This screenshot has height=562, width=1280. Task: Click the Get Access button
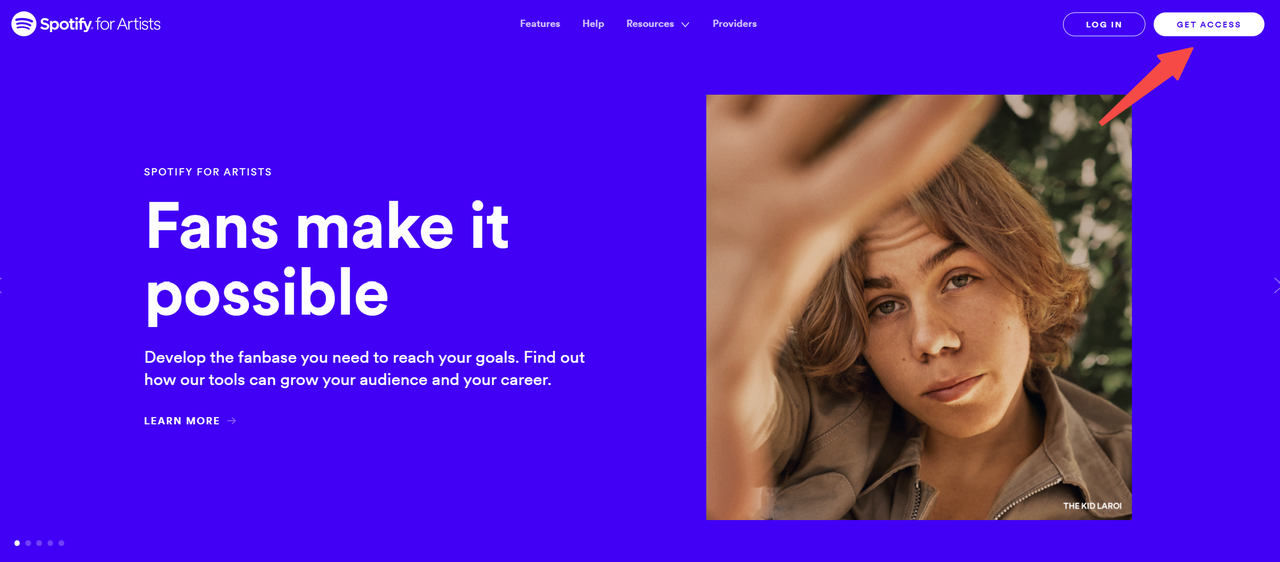coord(1209,24)
